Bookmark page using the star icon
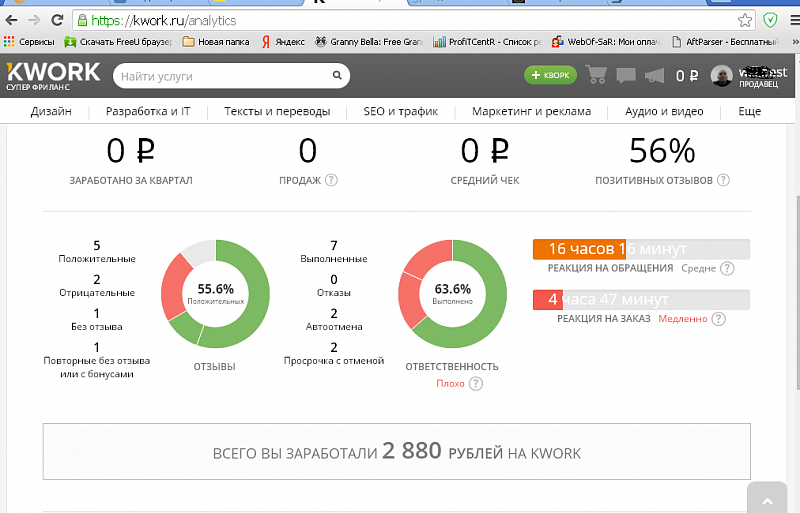 (745, 20)
